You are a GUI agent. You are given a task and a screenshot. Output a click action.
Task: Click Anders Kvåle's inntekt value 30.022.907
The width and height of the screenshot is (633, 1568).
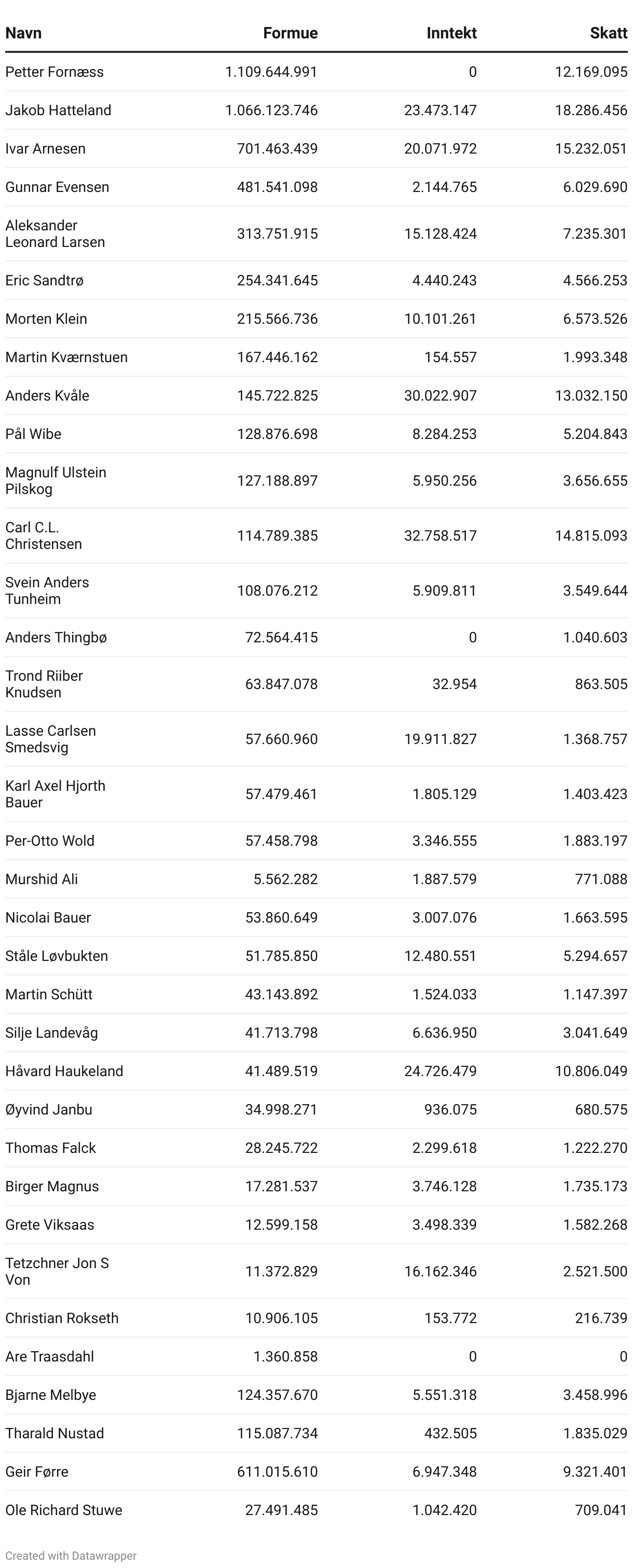pos(440,396)
